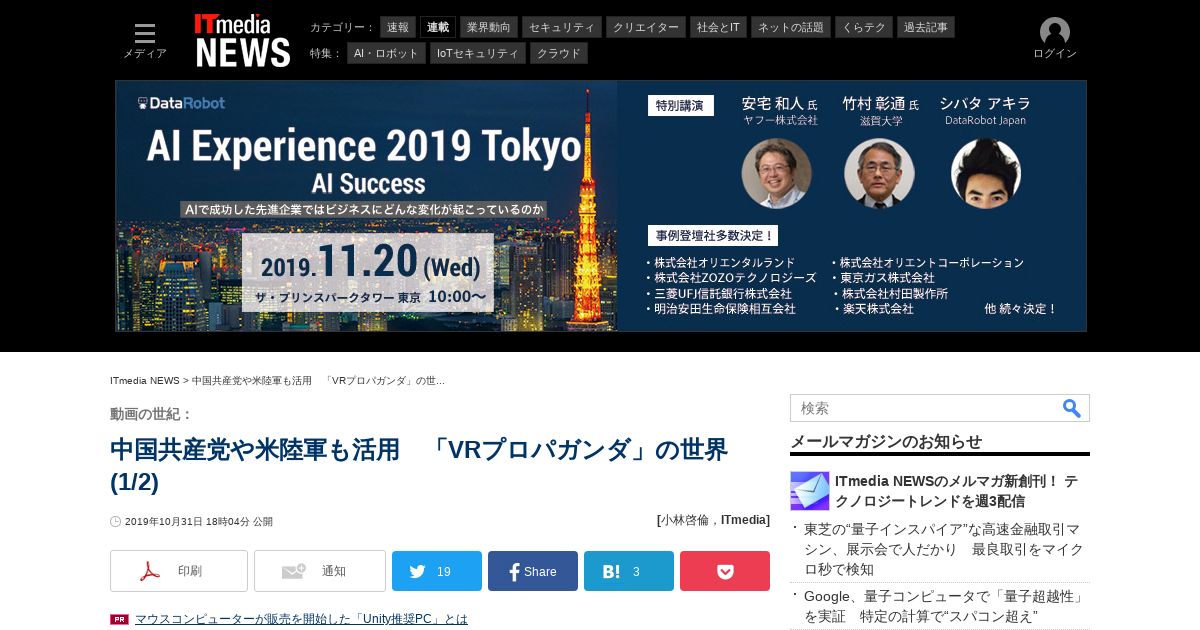Open the 速報 category
The image size is (1200, 630).
398,27
